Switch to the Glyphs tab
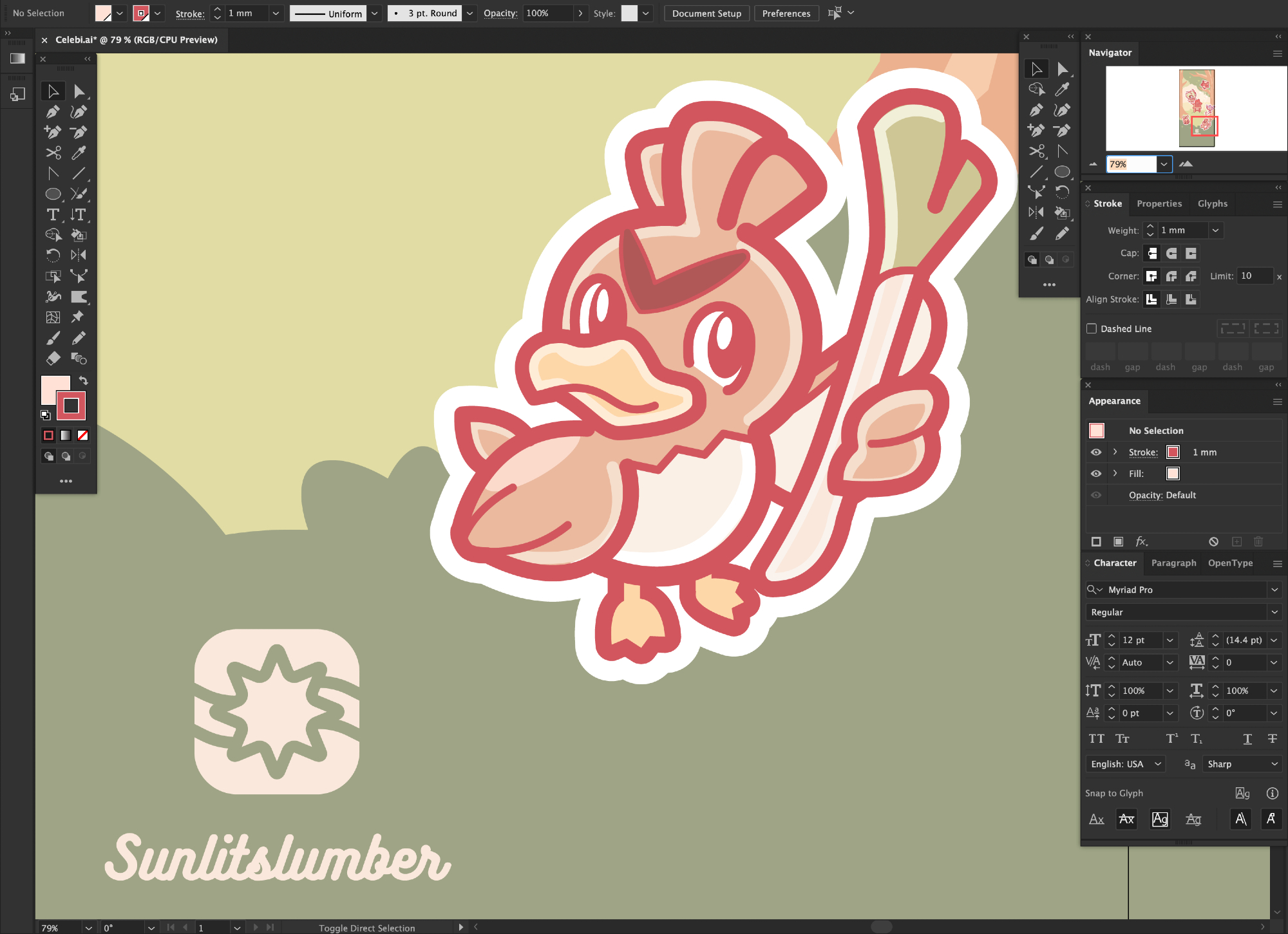Screen dimensions: 1288x934 pyautogui.click(x=1212, y=203)
